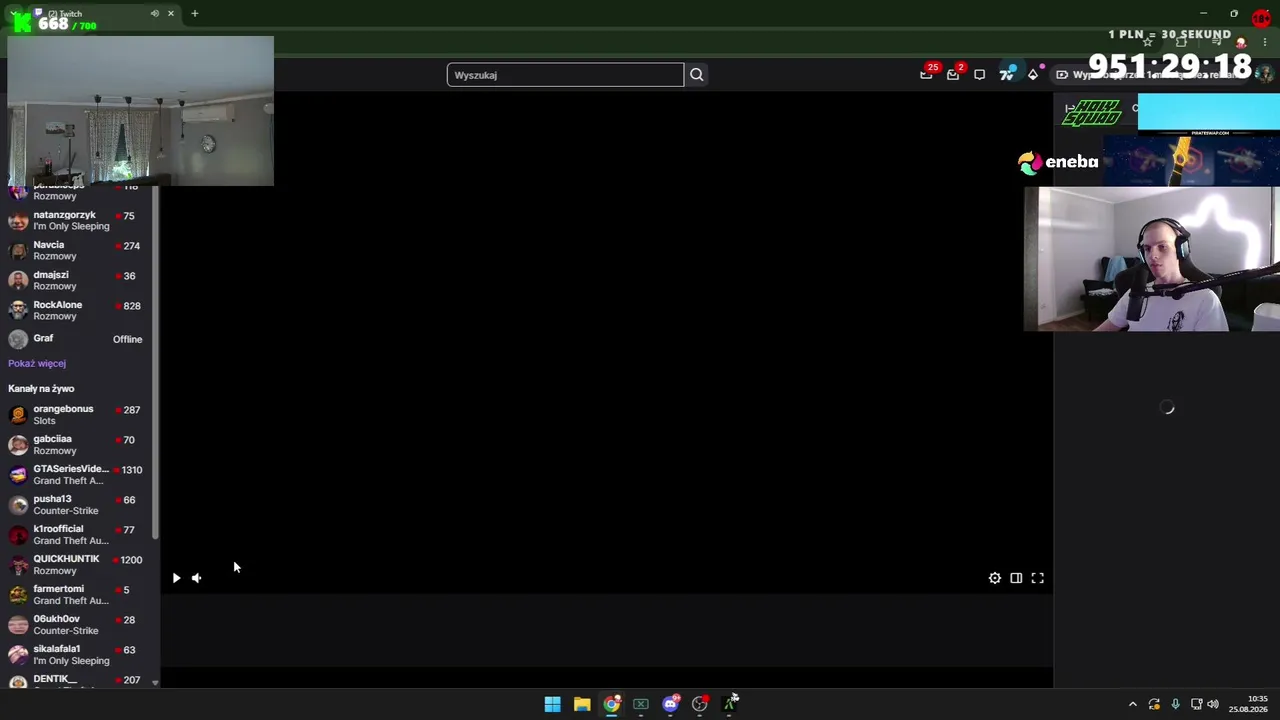Open player settings gear
The image size is (1280, 720).
pyautogui.click(x=995, y=578)
